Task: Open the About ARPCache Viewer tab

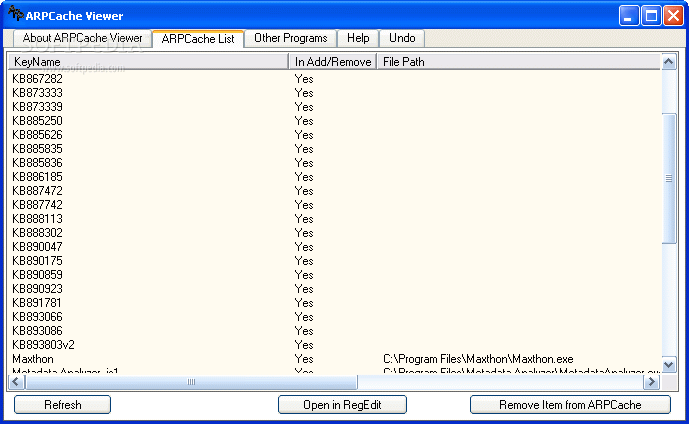Action: 82,38
